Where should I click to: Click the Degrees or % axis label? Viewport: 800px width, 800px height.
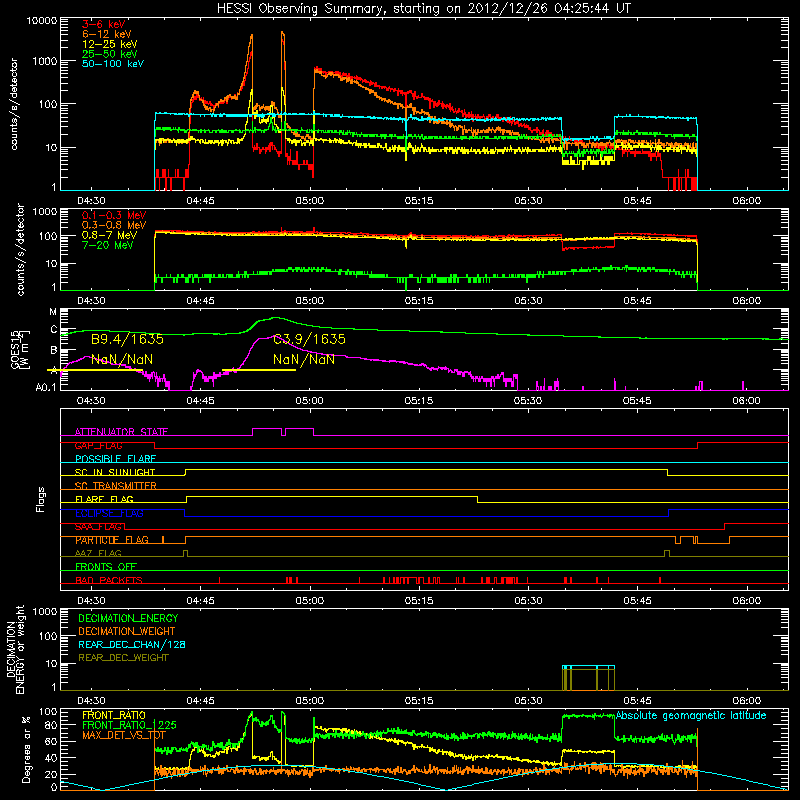tap(27, 749)
